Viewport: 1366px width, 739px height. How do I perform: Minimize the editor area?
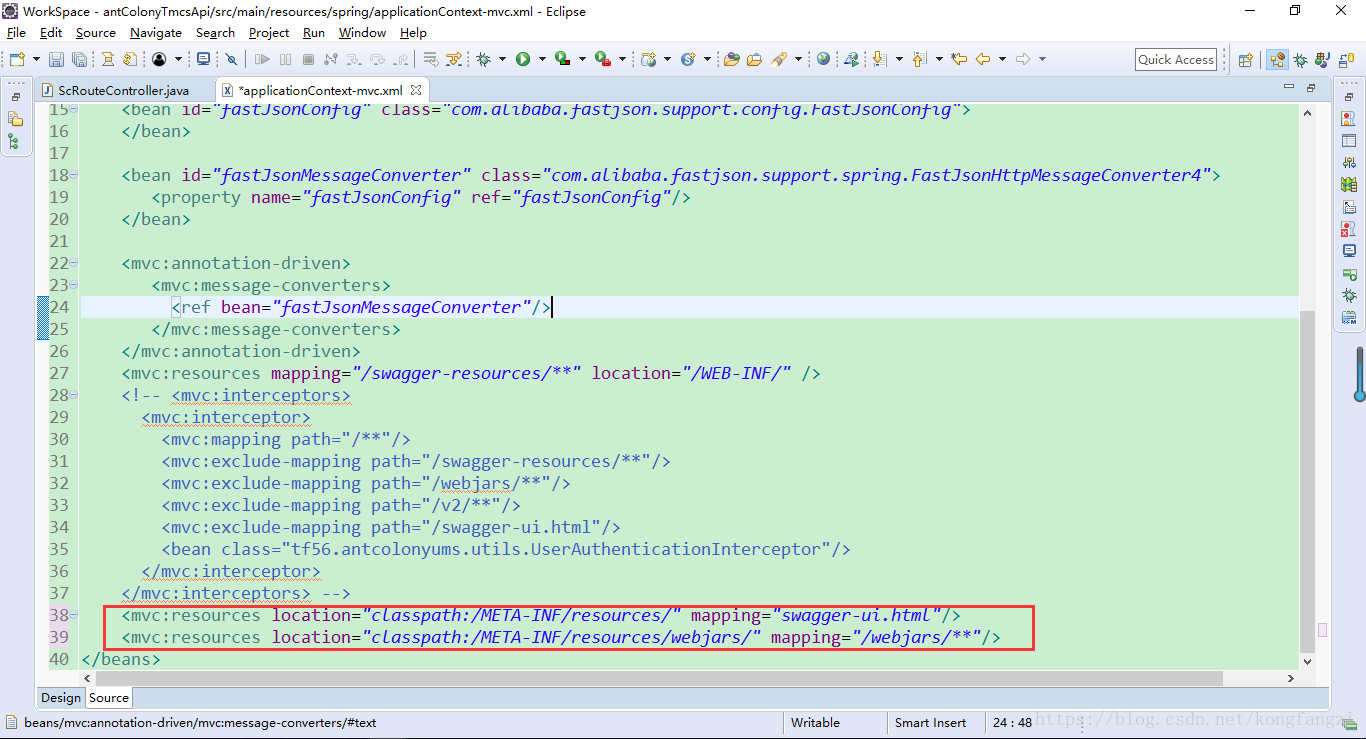[x=1288, y=88]
